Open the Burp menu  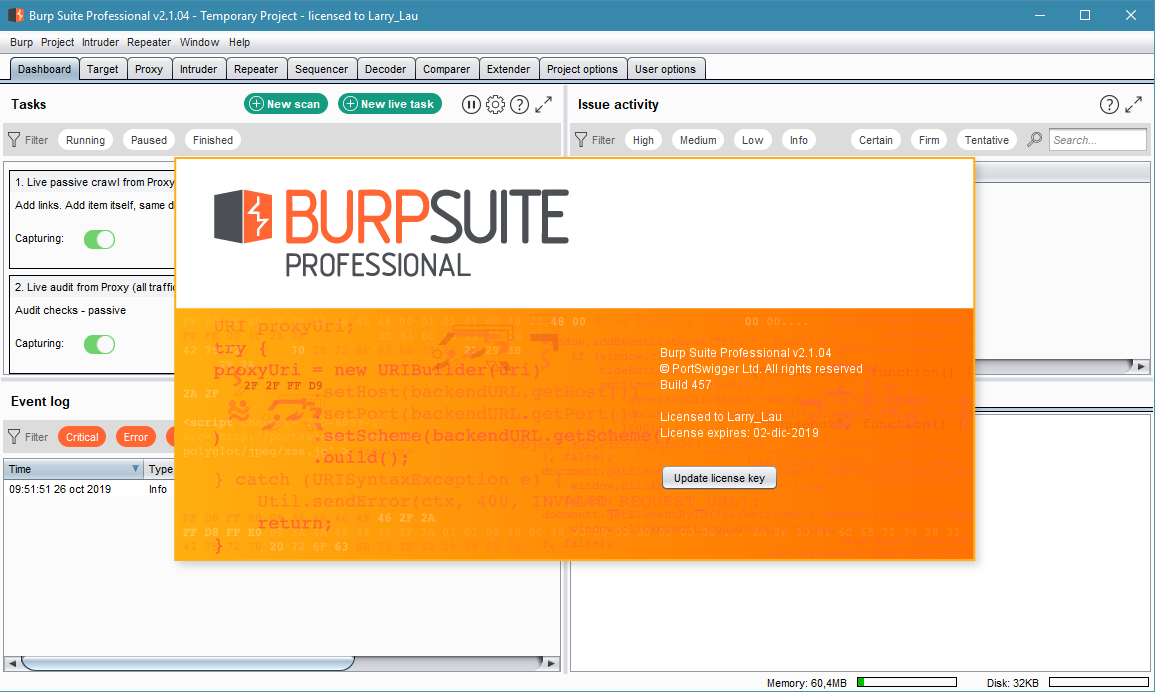[x=21, y=42]
